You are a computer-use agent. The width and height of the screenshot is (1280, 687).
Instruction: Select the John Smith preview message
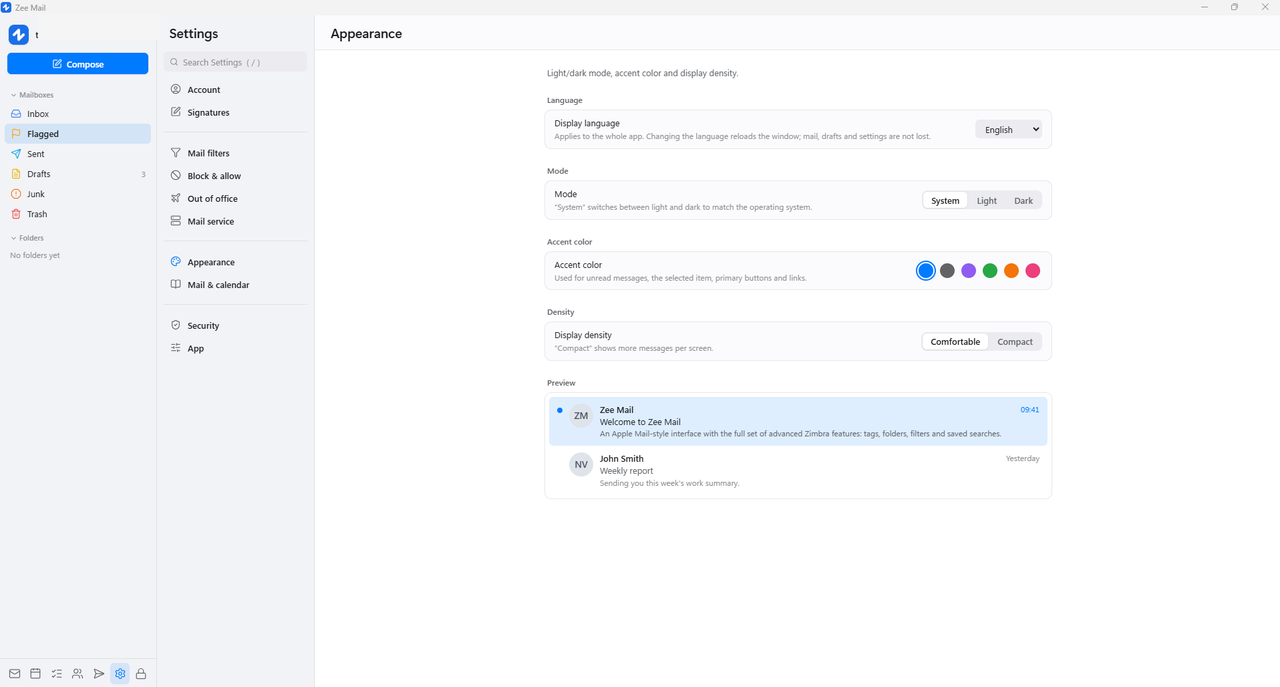tap(798, 470)
